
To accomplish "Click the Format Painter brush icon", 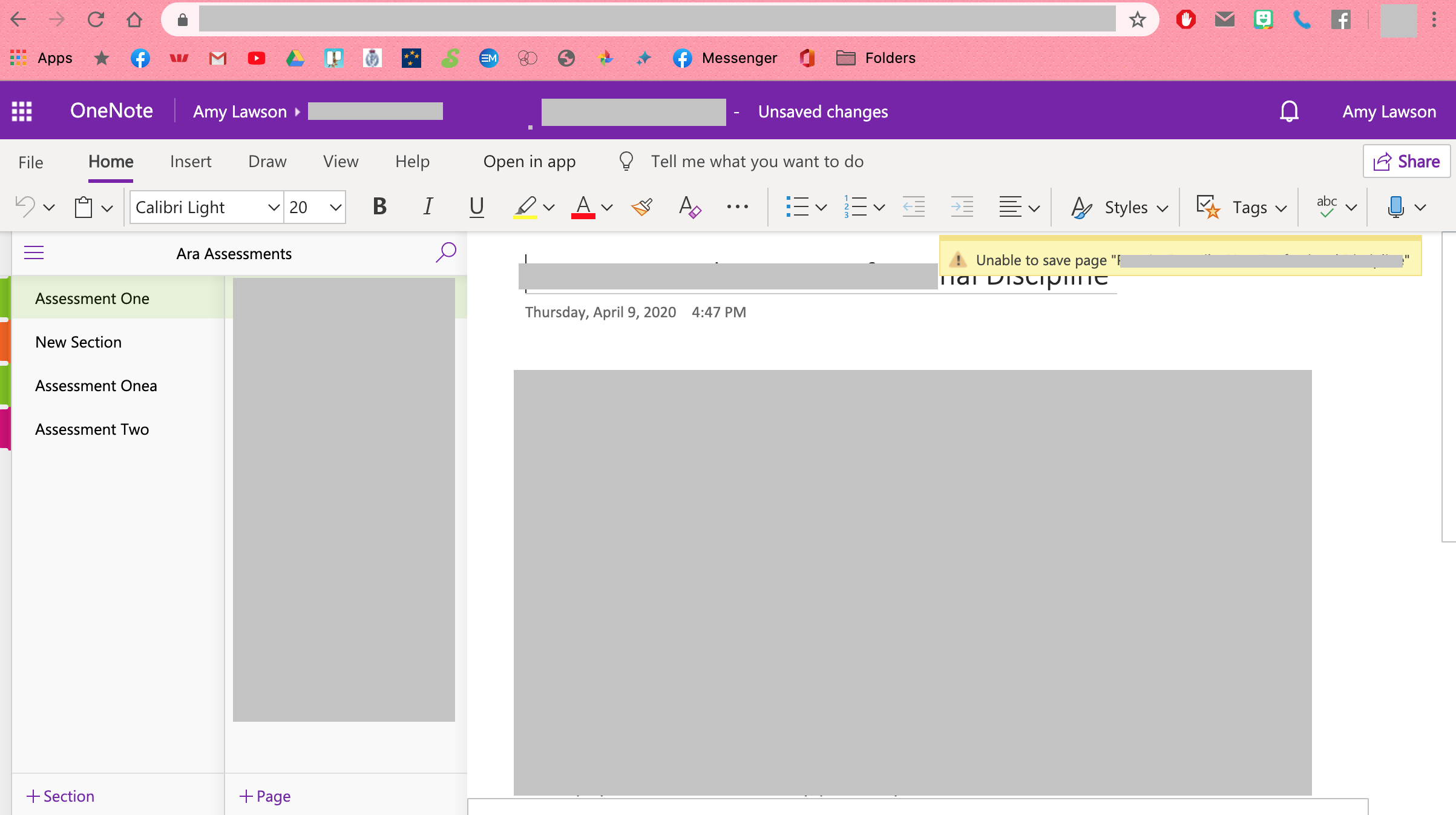I will [x=642, y=207].
